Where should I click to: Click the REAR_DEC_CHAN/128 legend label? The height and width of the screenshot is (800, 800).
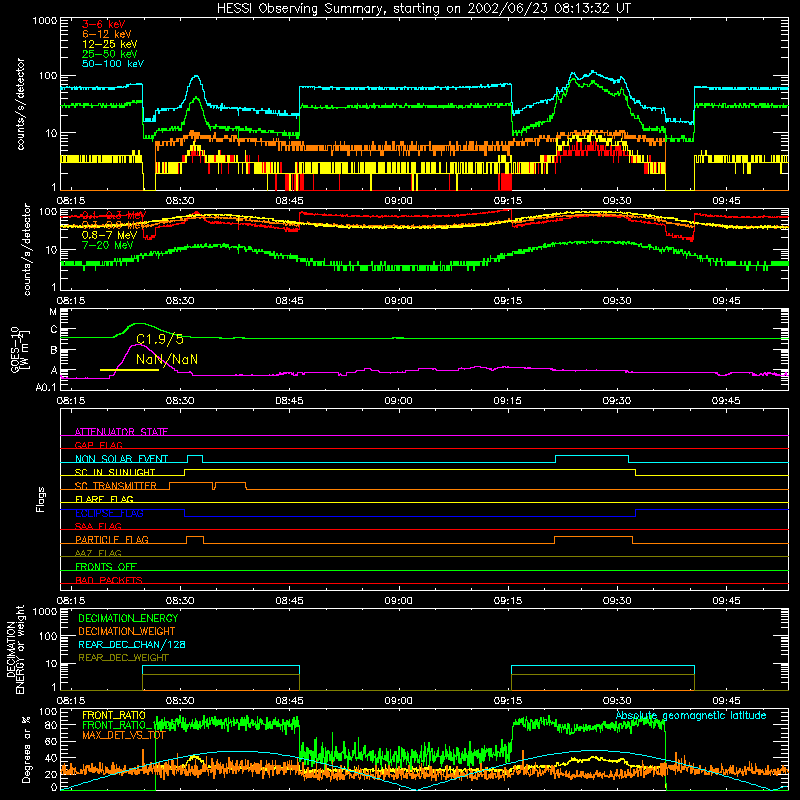point(132,644)
